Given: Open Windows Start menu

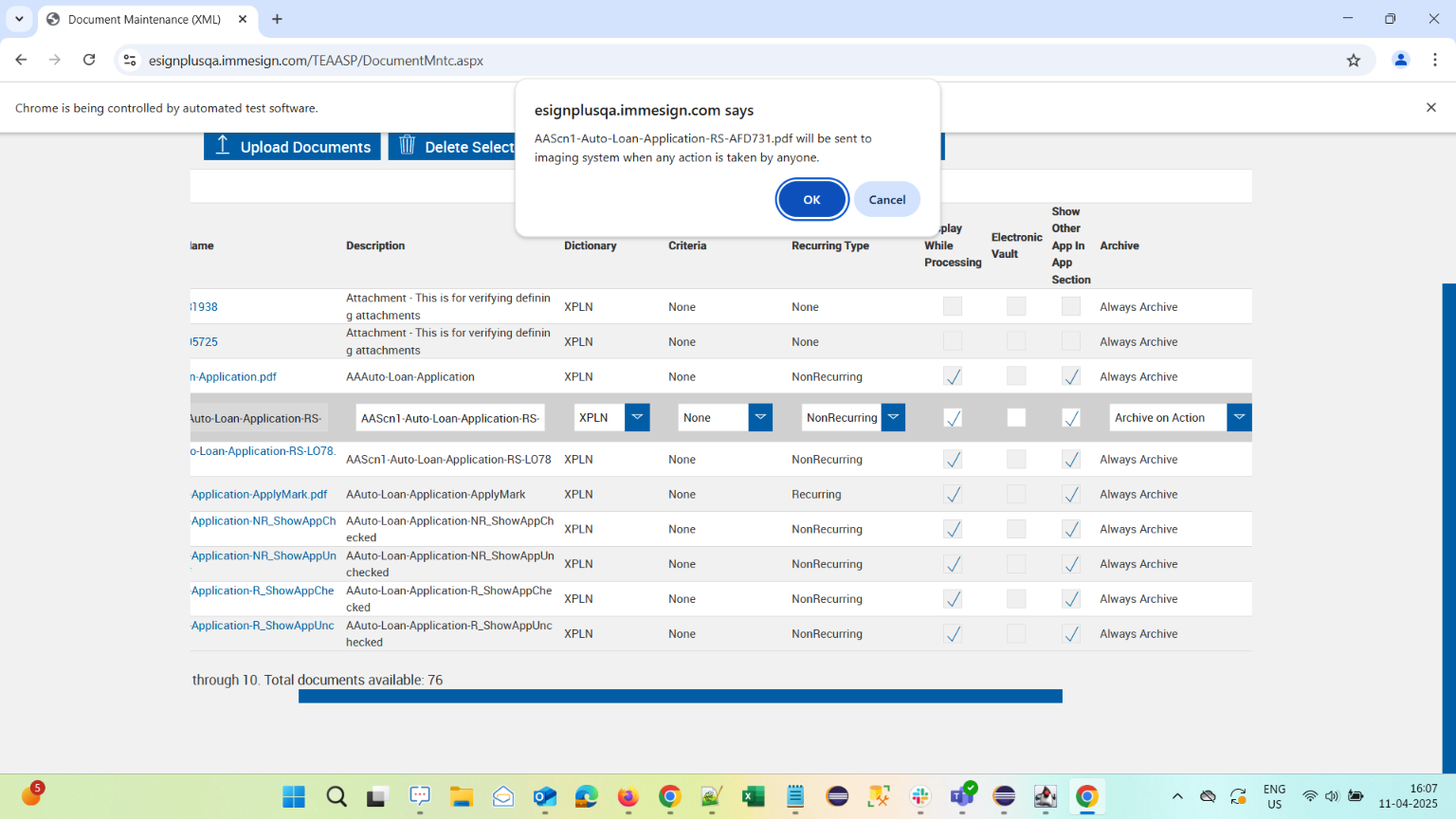Looking at the screenshot, I should (294, 796).
